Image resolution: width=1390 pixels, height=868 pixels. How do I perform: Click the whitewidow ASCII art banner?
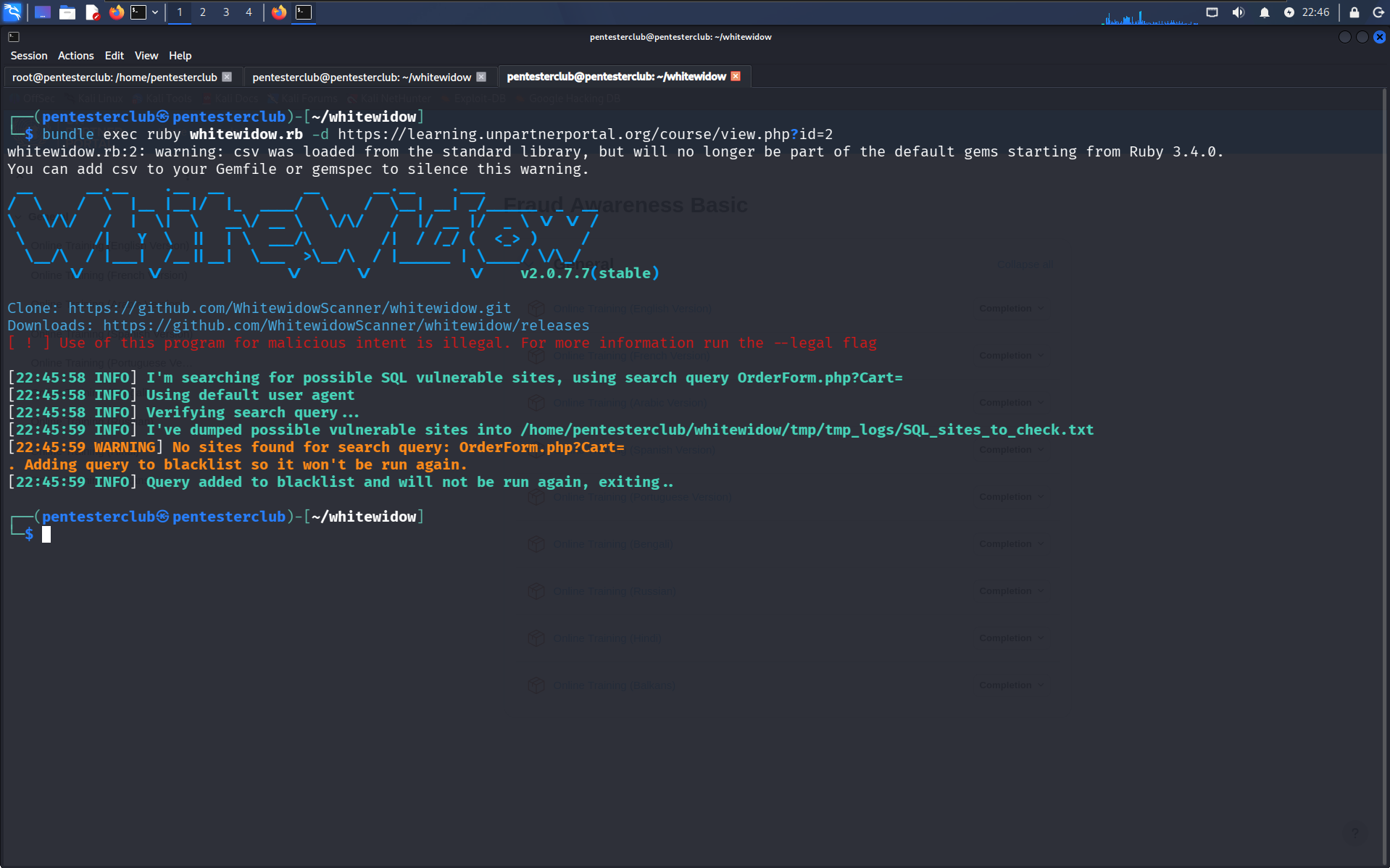303,231
